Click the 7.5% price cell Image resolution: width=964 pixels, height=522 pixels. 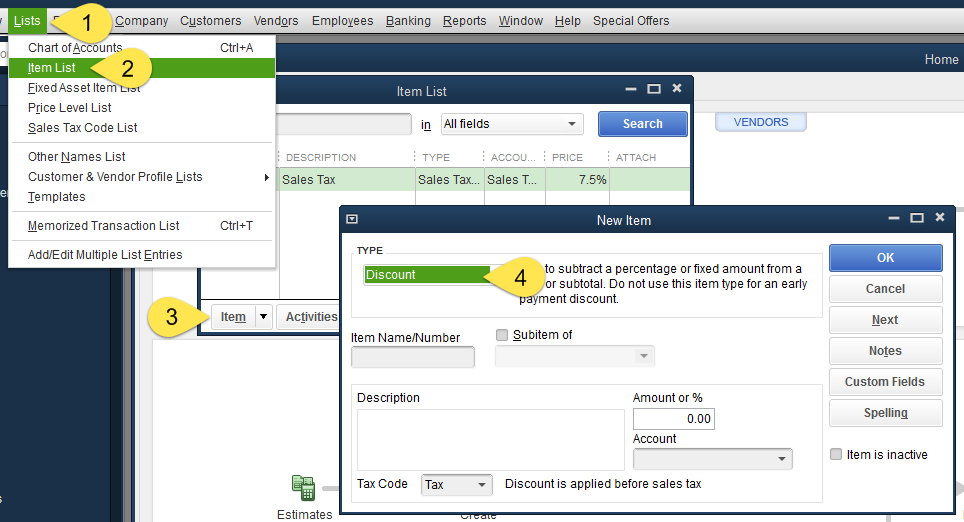click(577, 180)
